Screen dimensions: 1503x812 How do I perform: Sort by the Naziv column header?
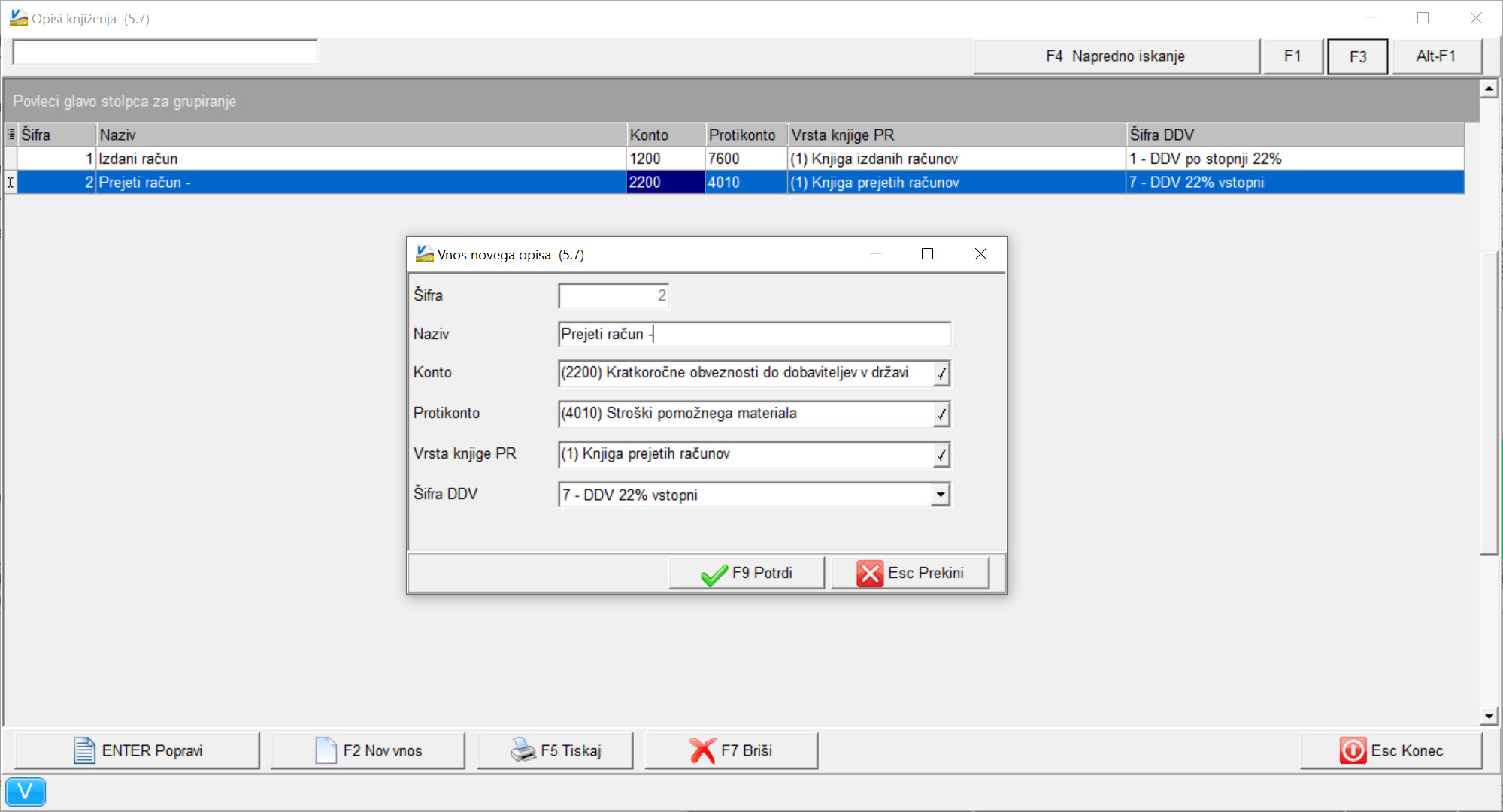(362, 135)
